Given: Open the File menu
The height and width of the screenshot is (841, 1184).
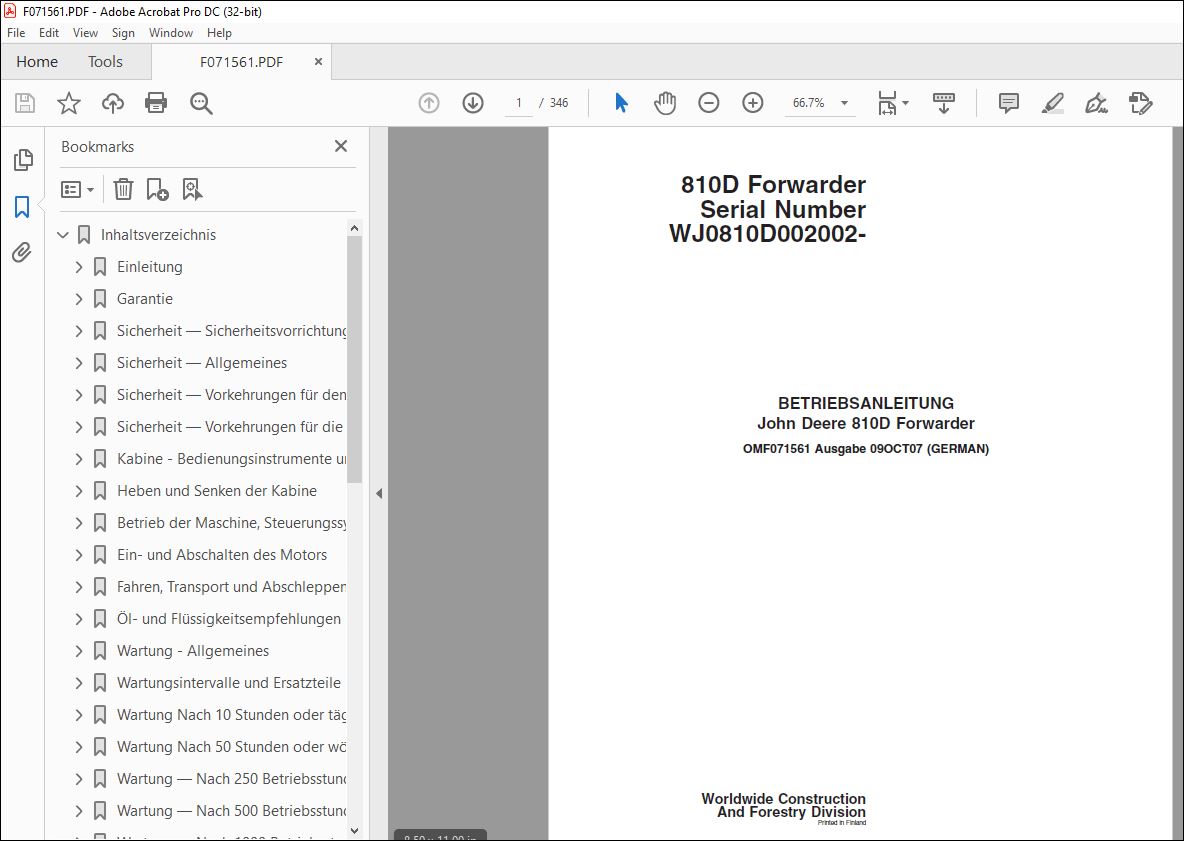Looking at the screenshot, I should click(16, 32).
